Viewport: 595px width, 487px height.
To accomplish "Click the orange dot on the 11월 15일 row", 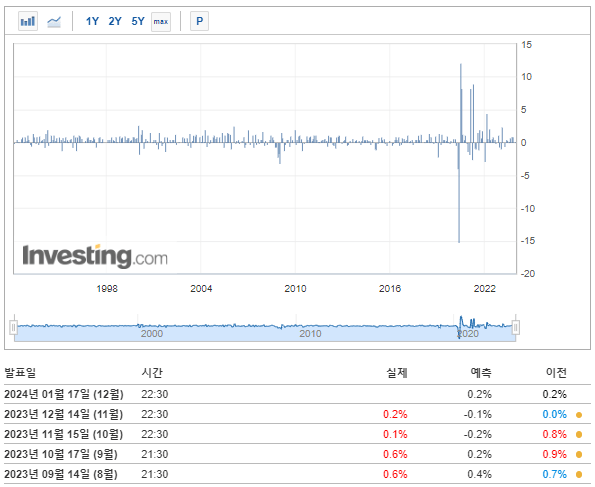I will pos(579,435).
